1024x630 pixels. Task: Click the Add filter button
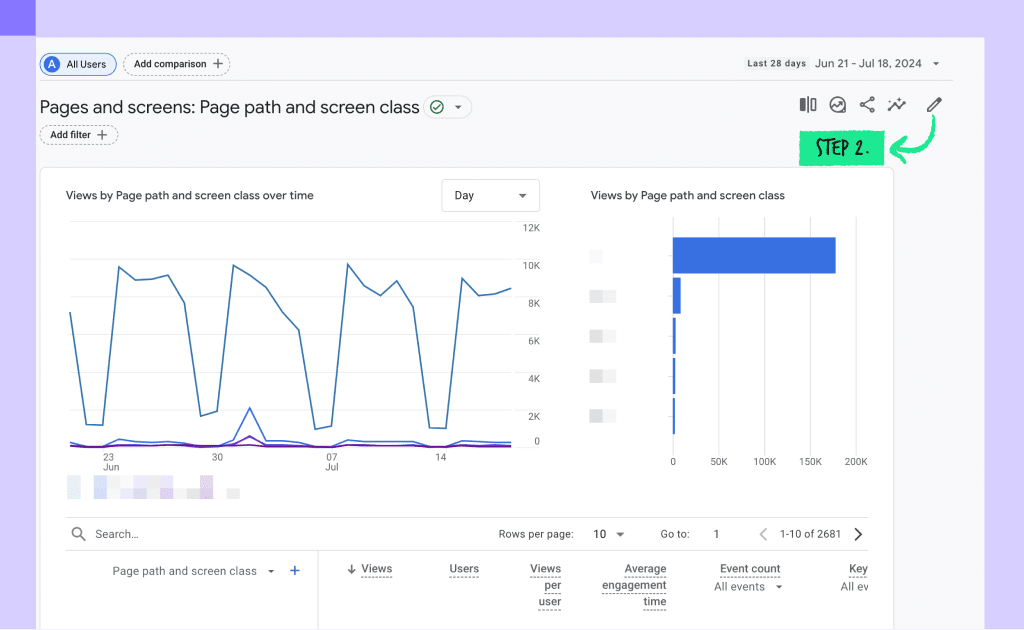click(x=79, y=134)
